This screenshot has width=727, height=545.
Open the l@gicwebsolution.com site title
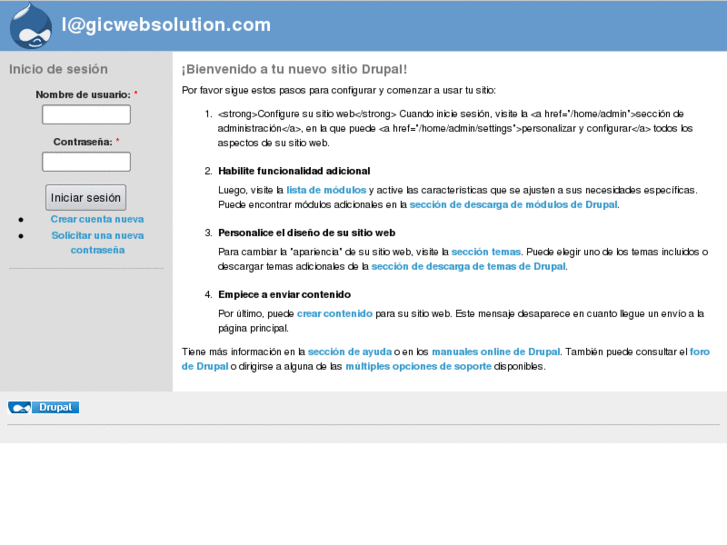point(166,25)
